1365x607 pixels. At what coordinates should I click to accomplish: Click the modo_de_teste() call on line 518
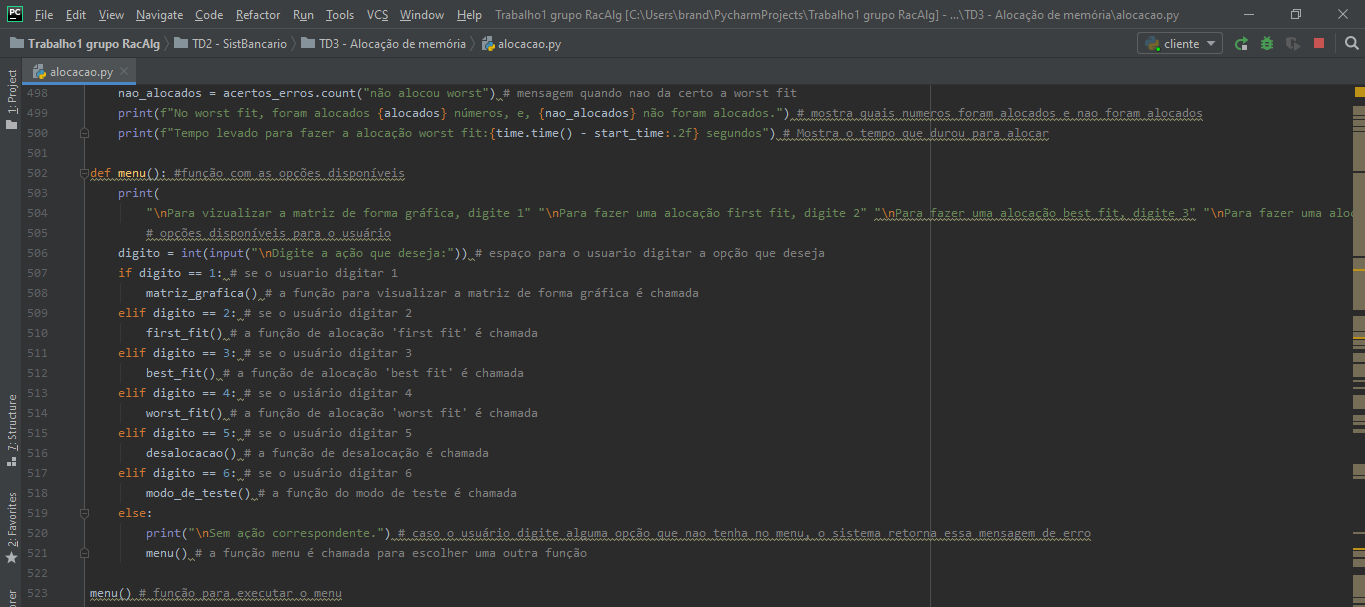click(x=198, y=493)
